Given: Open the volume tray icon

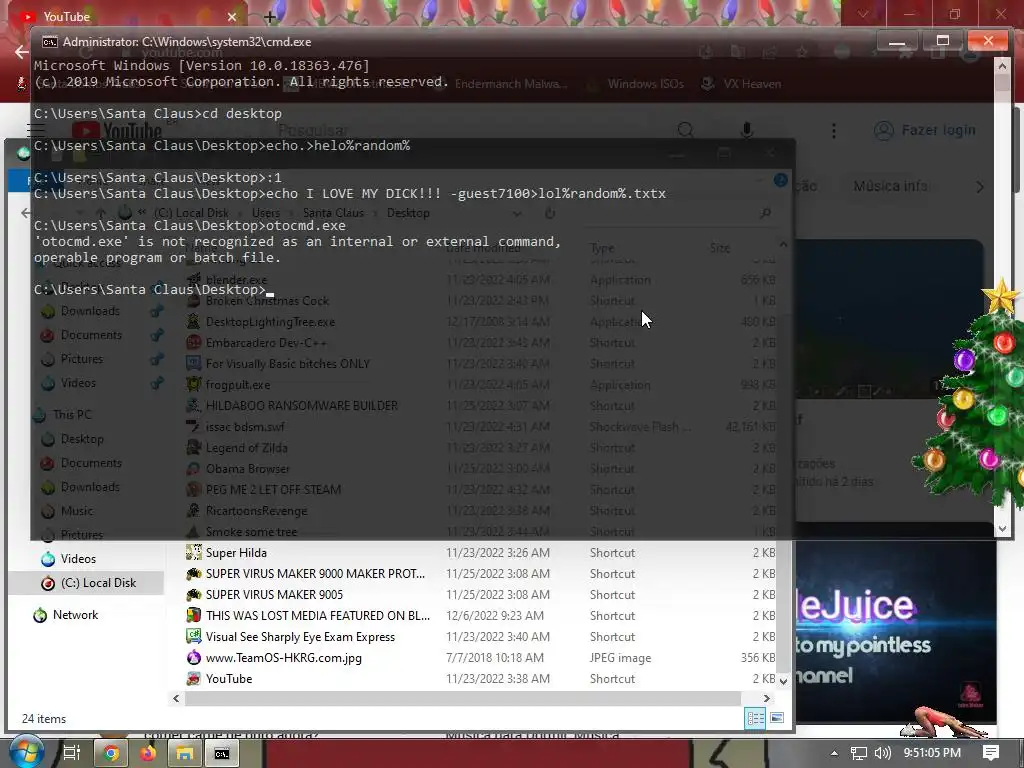Looking at the screenshot, I should click(x=882, y=753).
